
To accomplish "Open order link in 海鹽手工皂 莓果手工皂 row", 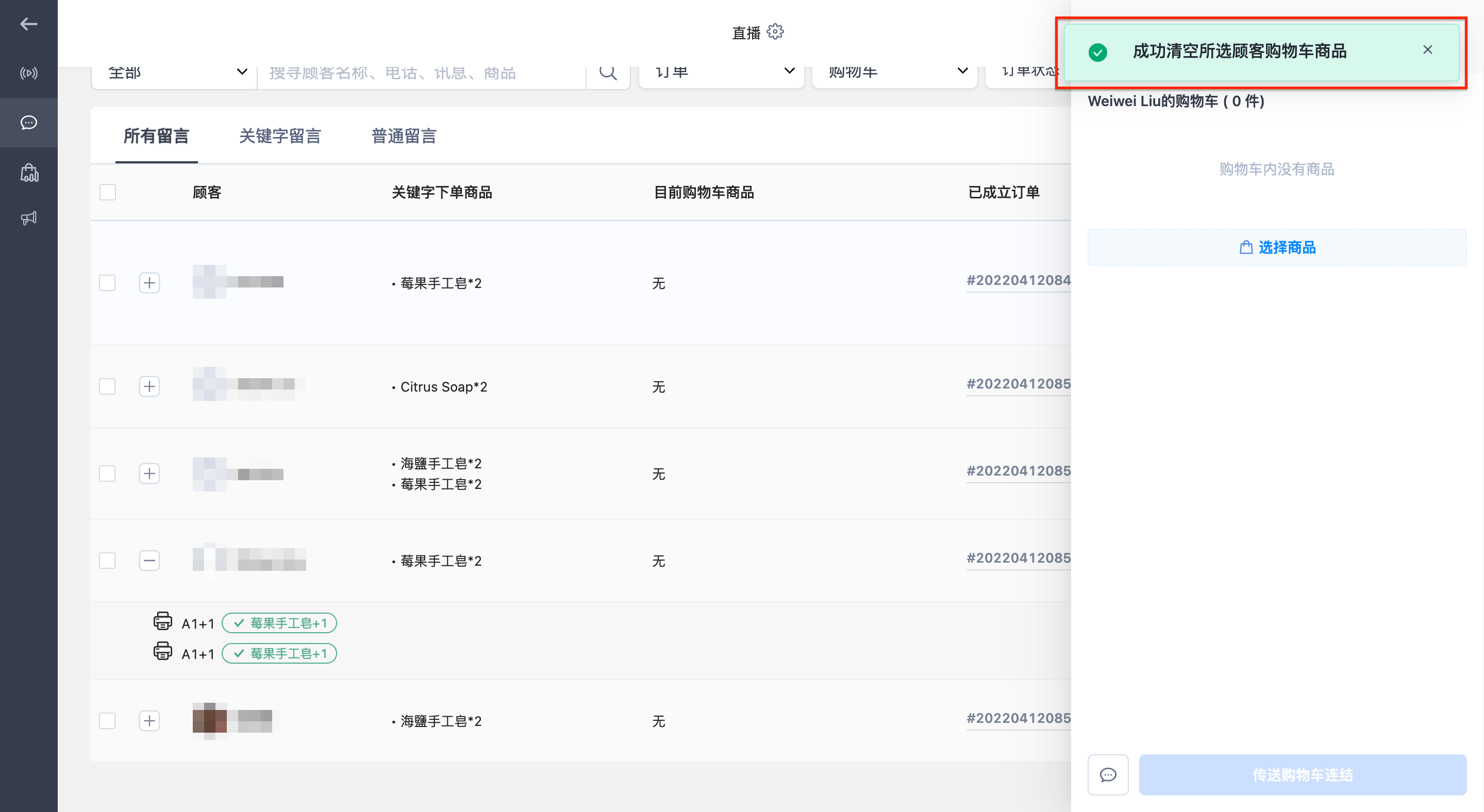I will 1019,471.
